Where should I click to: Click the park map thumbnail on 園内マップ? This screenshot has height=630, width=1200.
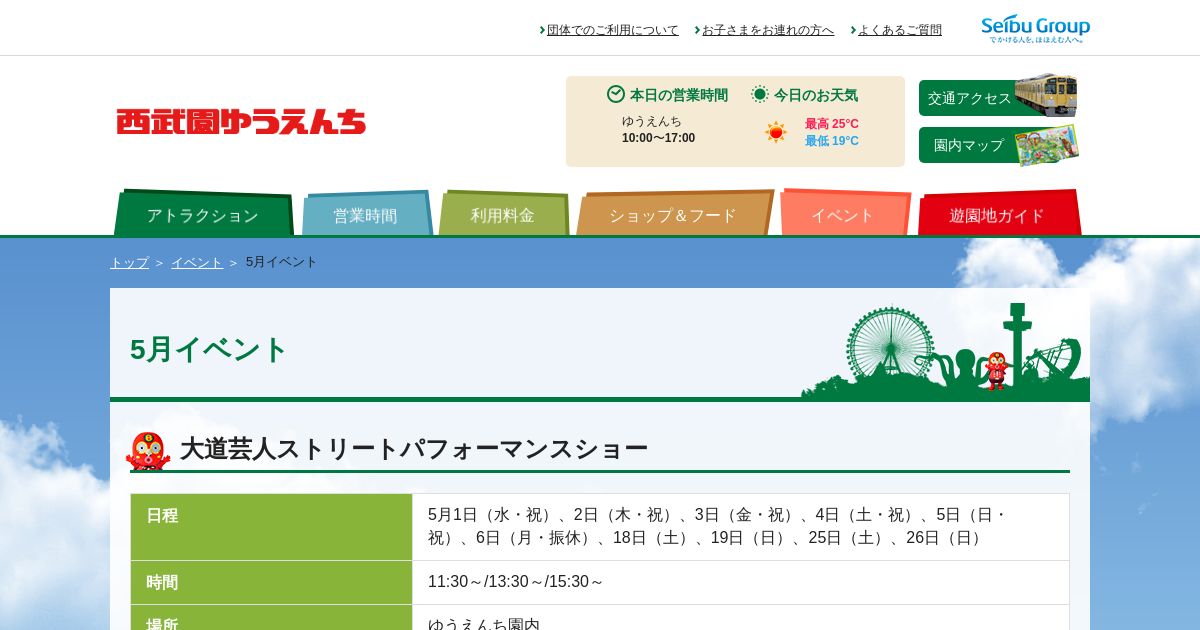click(x=1047, y=145)
